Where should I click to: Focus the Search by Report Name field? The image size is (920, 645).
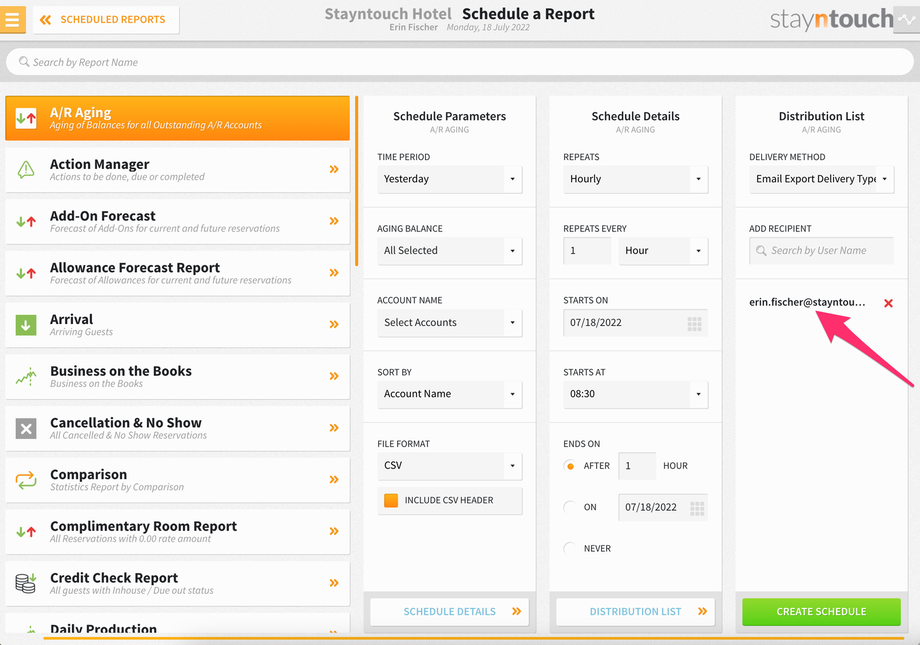click(x=459, y=62)
